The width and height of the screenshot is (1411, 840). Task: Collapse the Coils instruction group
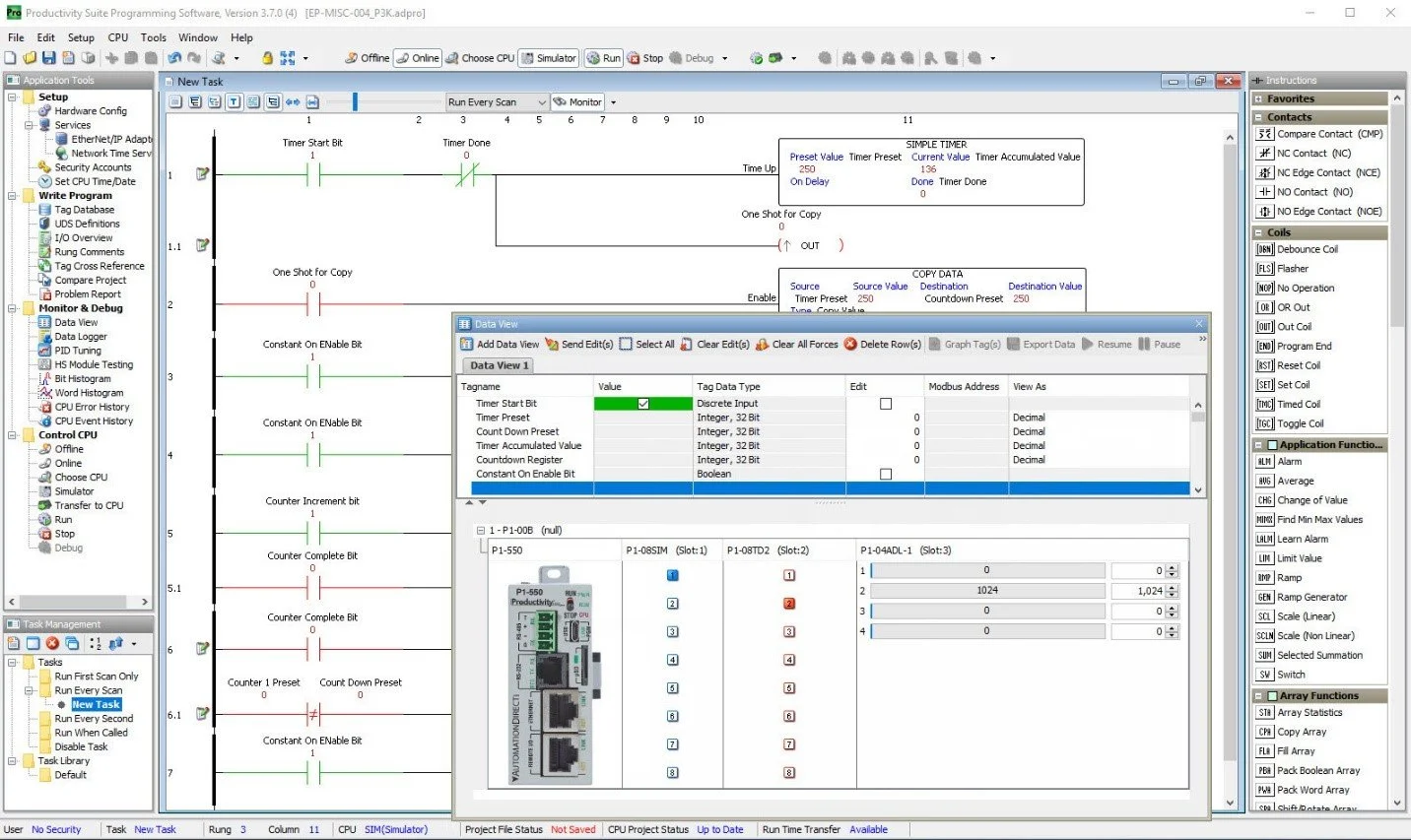pyautogui.click(x=1259, y=233)
